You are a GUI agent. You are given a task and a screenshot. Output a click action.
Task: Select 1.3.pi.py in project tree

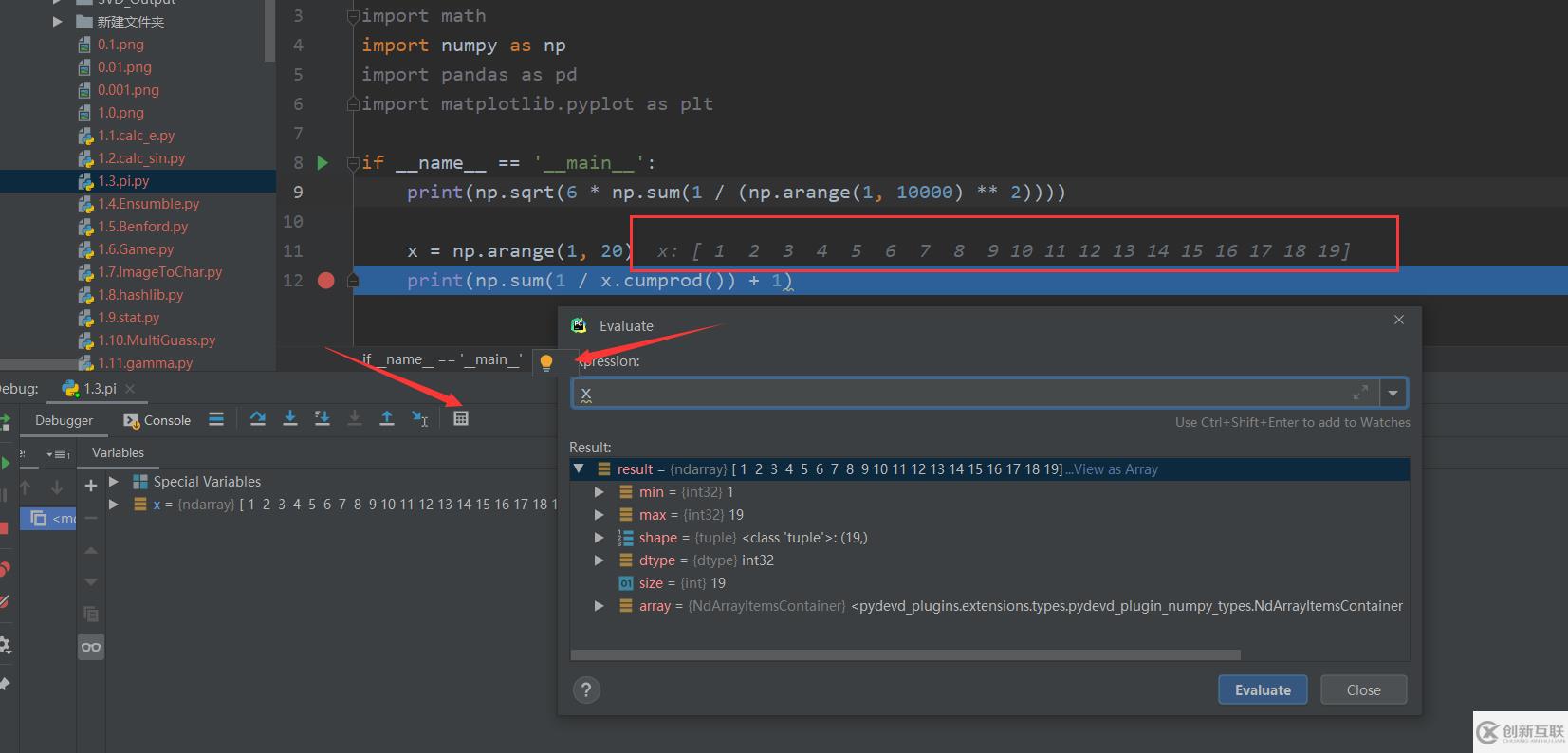(123, 181)
